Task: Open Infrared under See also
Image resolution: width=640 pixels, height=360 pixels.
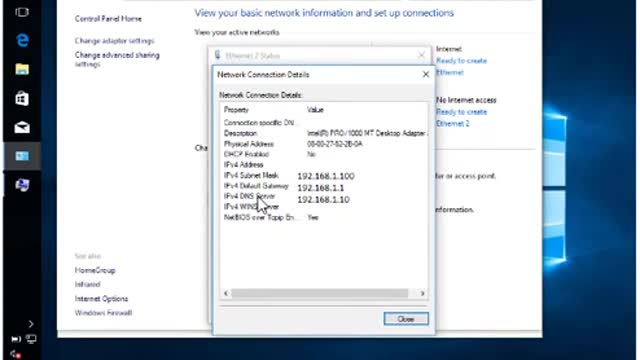Action: [x=87, y=284]
